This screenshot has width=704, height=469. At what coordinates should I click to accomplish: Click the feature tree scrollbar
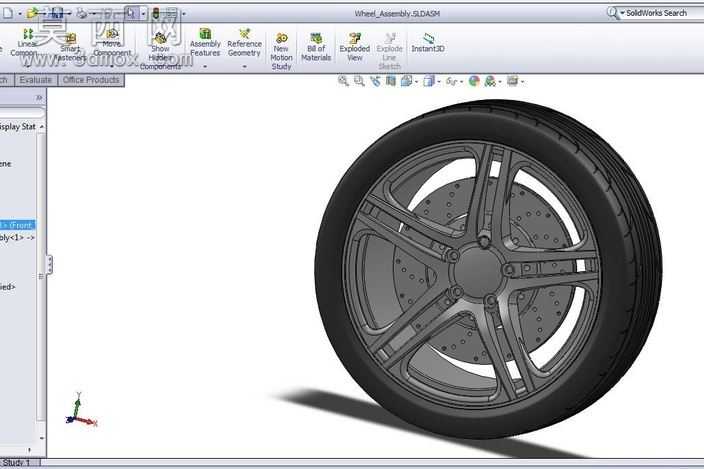[42, 276]
